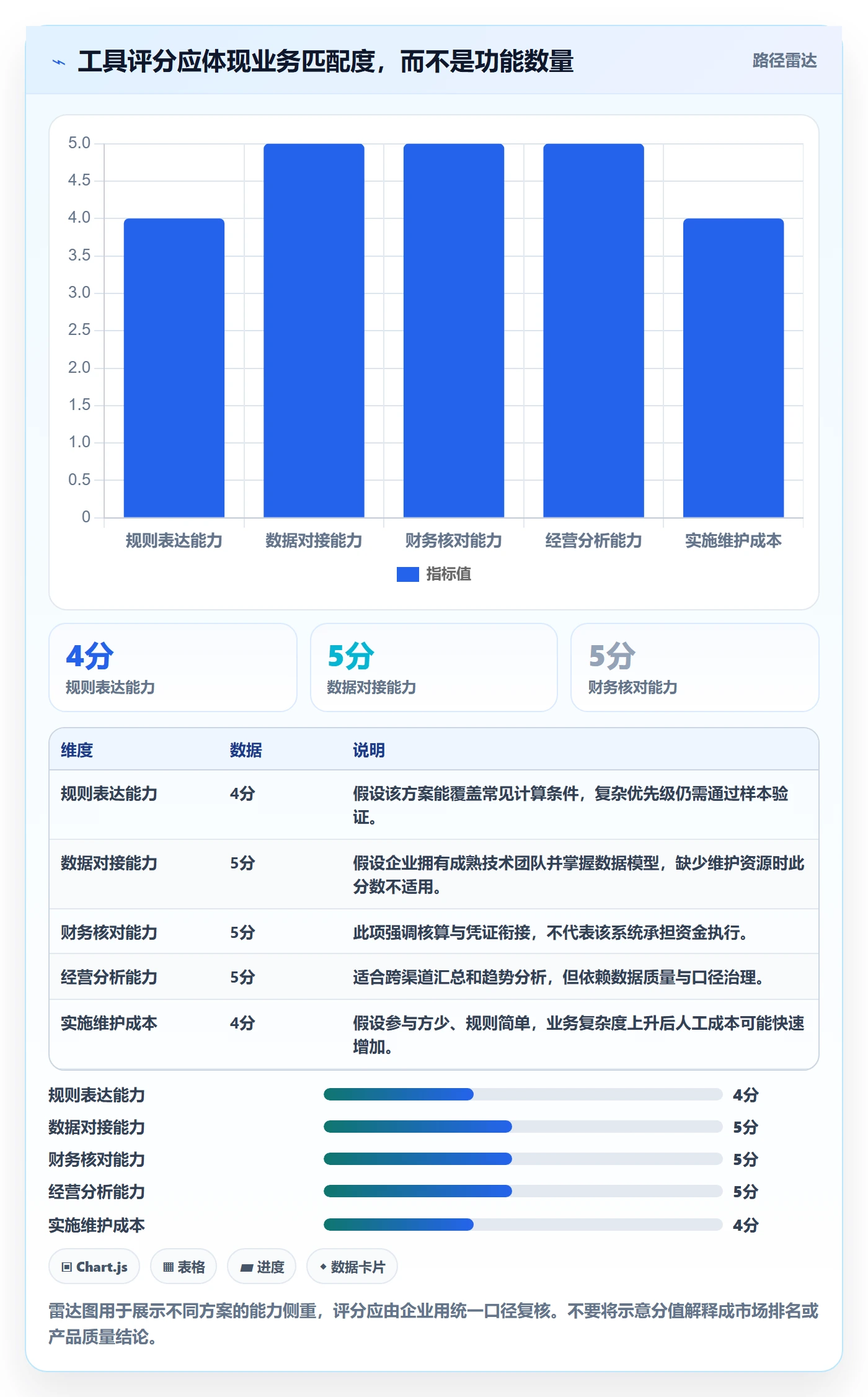Click the 5分 cell in 经营分析能力 table row
The image size is (868, 1397).
click(242, 978)
